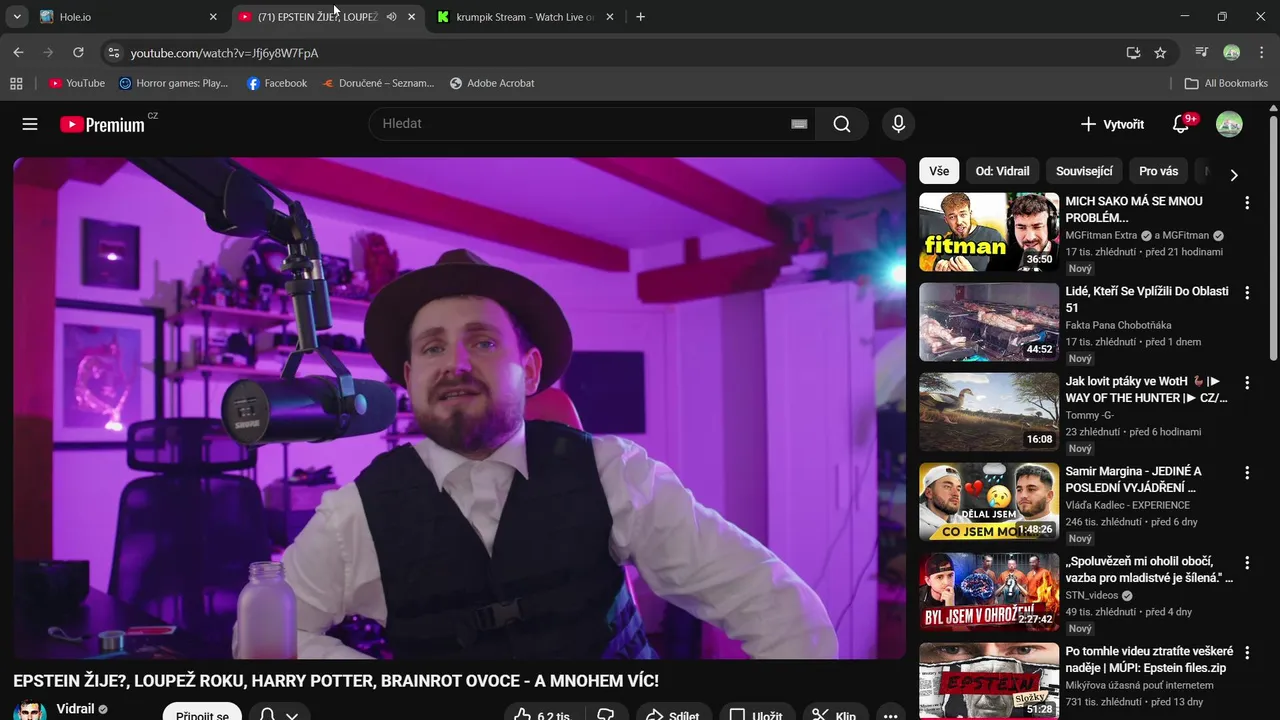
Task: Select the Pro vás filter chip
Action: pos(1159,171)
